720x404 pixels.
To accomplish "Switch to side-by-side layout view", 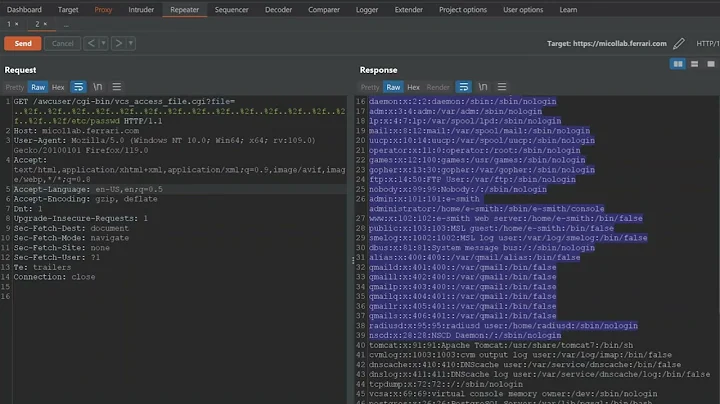I will click(678, 64).
